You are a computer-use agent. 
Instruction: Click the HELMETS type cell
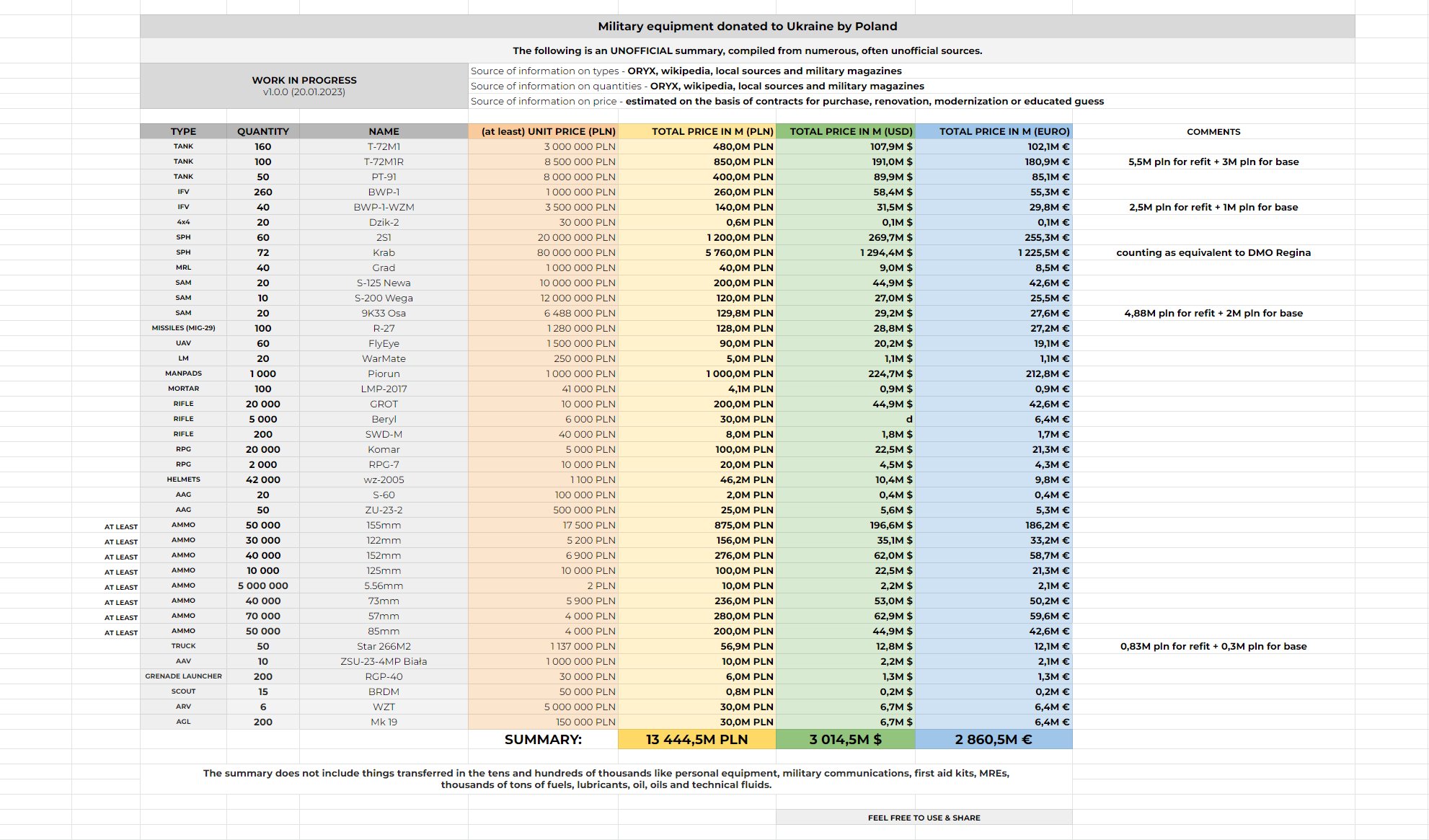(x=183, y=479)
